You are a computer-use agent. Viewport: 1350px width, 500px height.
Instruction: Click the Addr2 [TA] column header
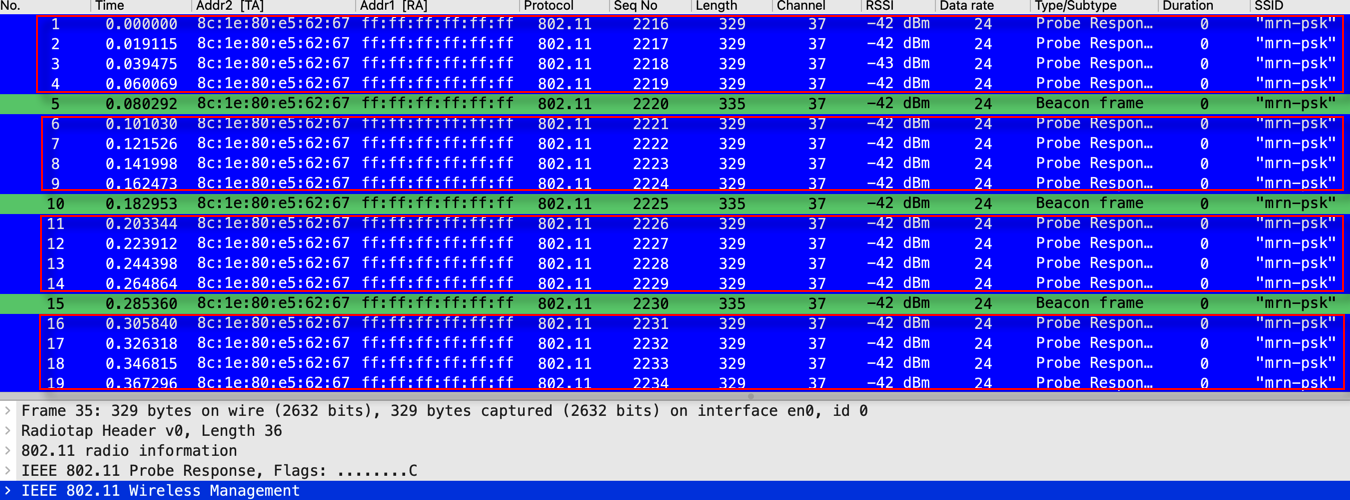click(x=230, y=6)
